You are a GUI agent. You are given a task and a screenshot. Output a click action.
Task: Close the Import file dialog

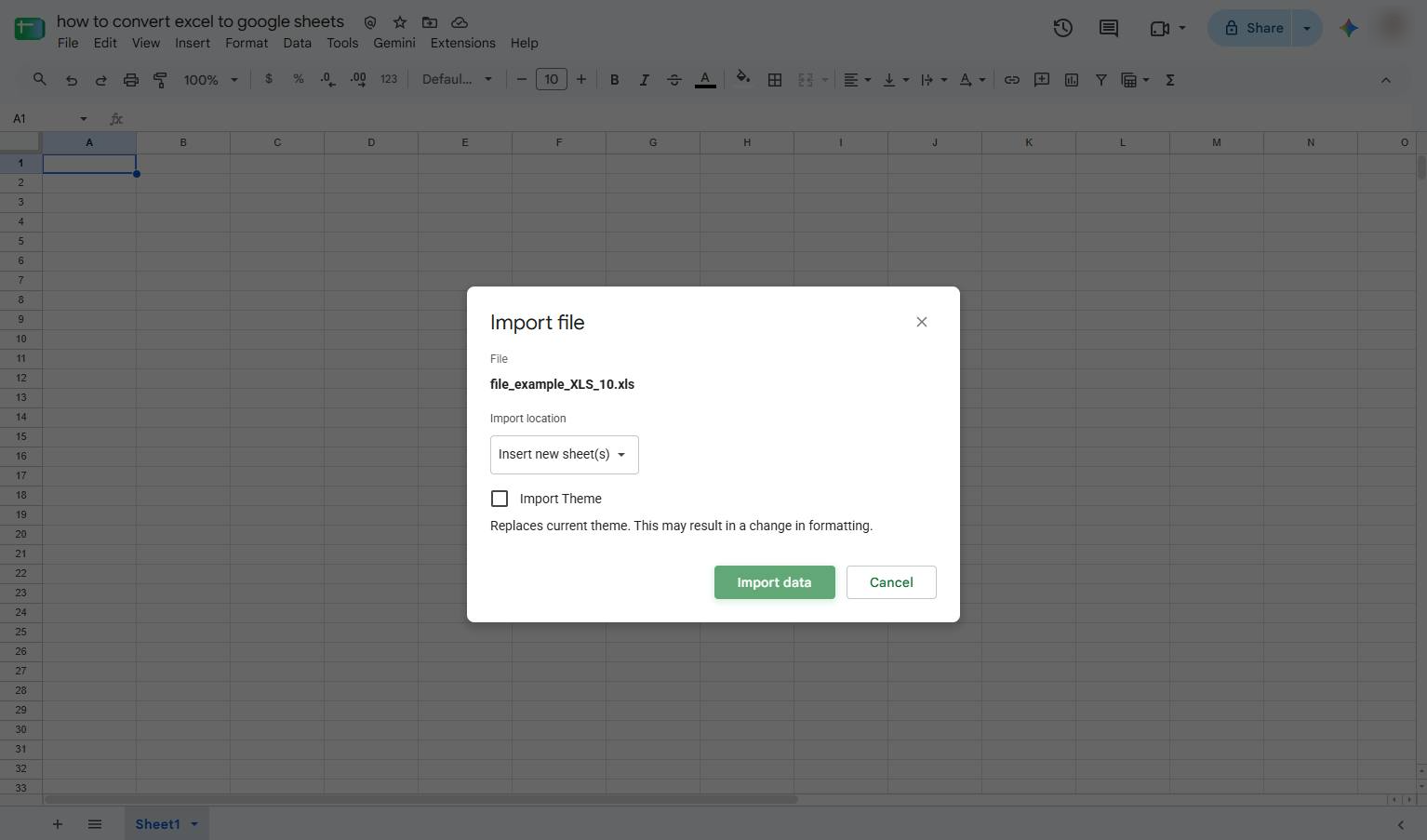(x=922, y=322)
